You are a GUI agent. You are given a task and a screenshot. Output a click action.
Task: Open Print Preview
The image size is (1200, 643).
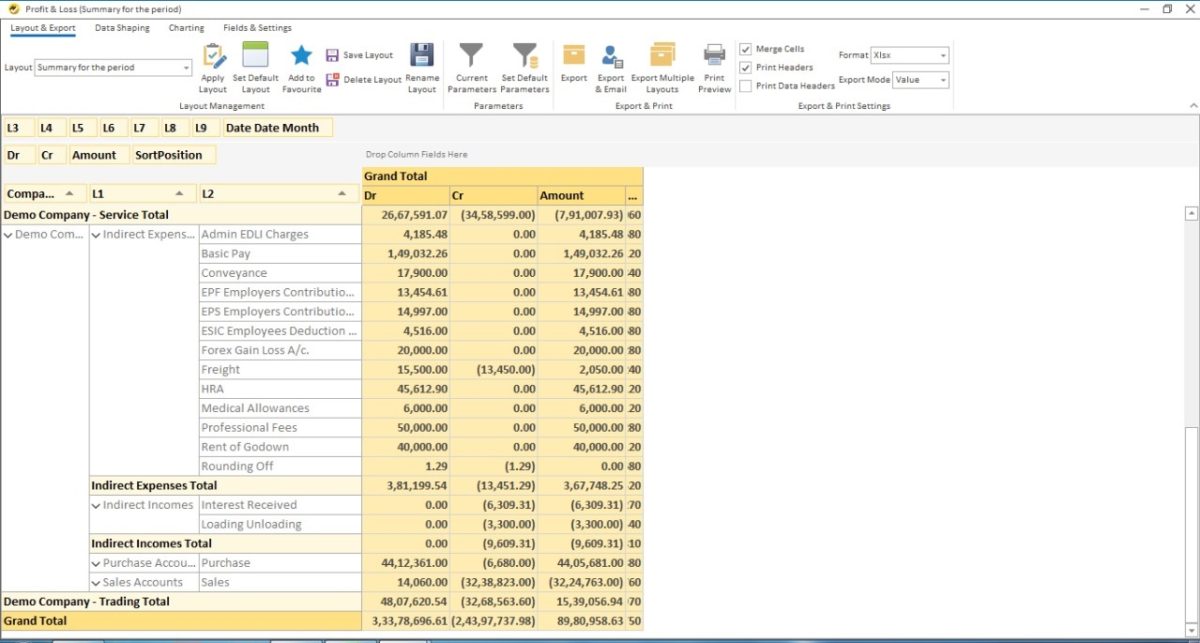coord(714,57)
